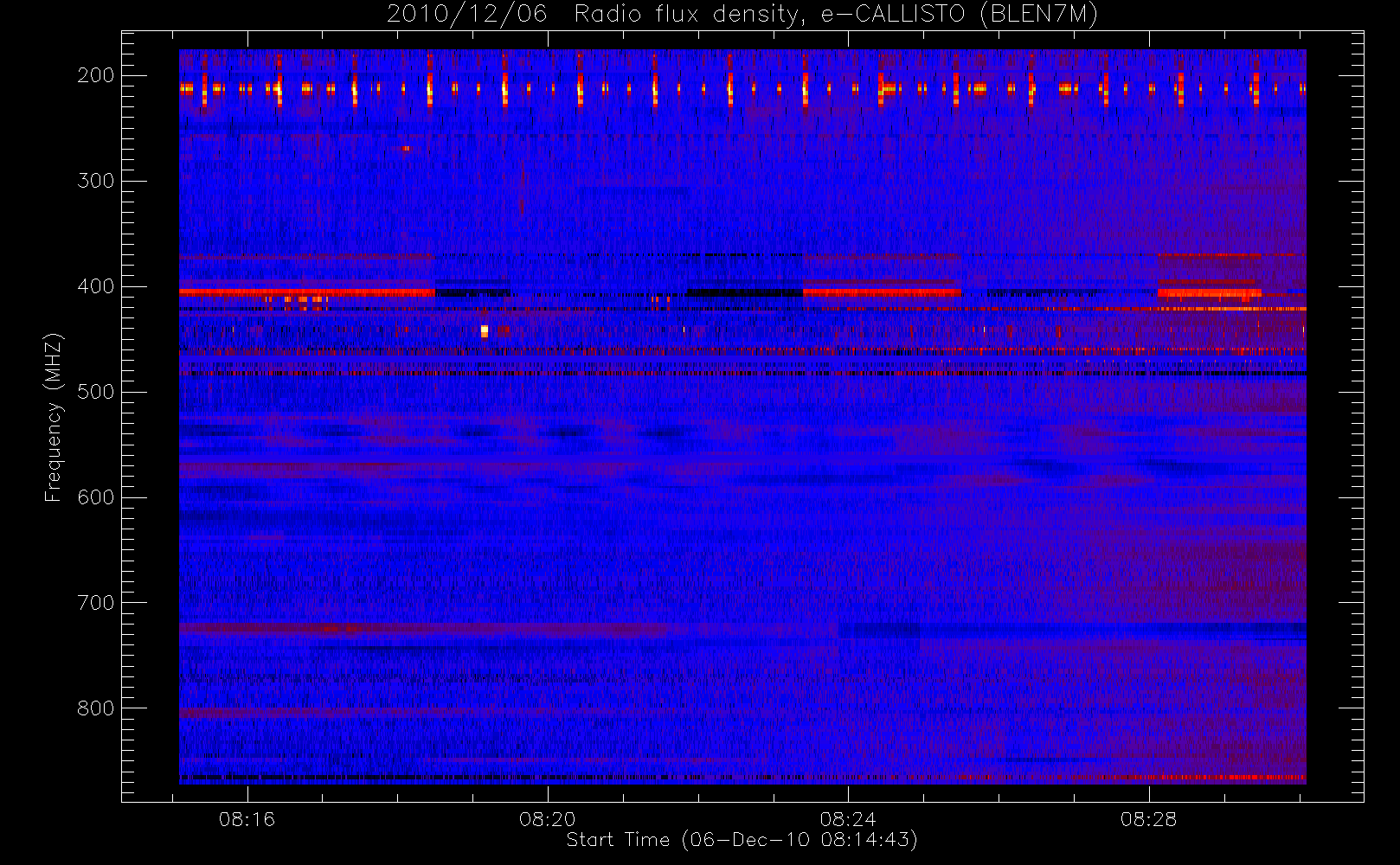
Task: Select the 400 frequency tick label
Action: 95,286
